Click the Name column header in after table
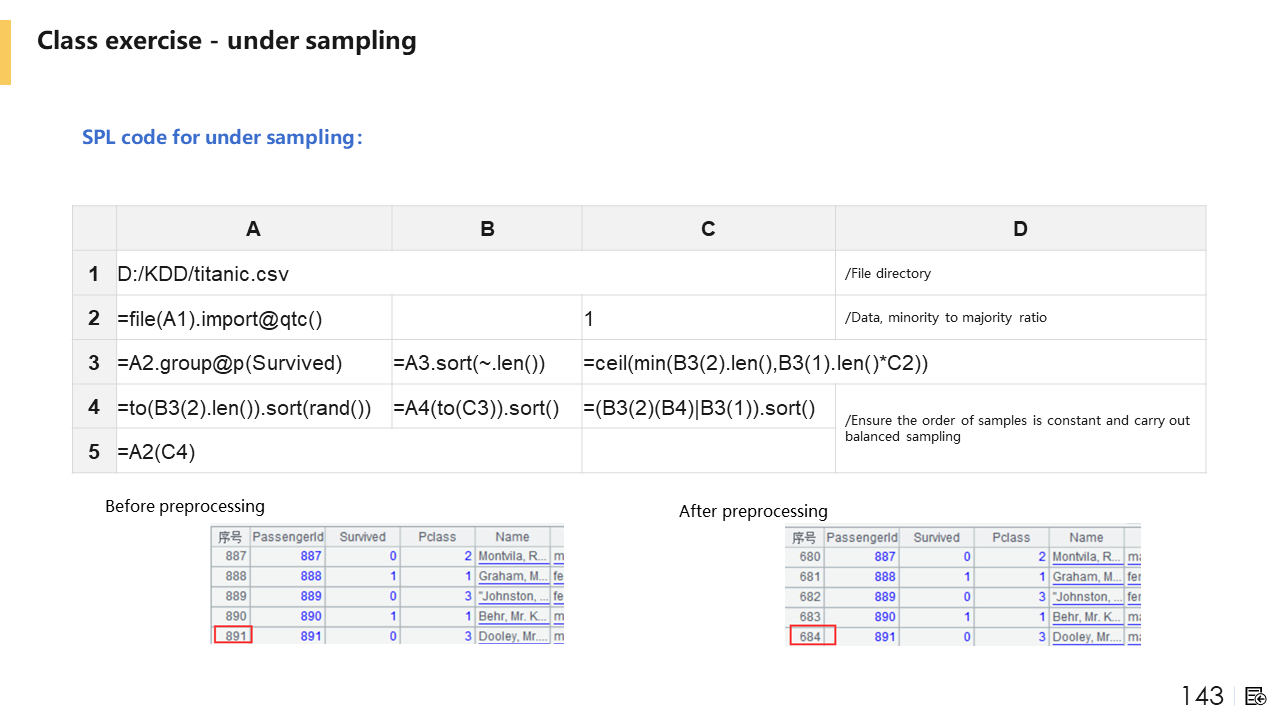1280x720 pixels. point(1086,538)
